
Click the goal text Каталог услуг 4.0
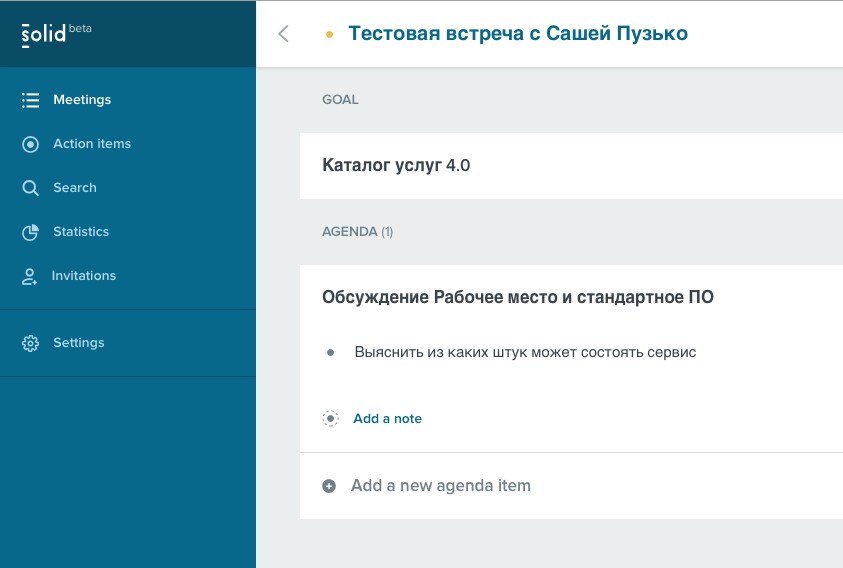coord(396,165)
